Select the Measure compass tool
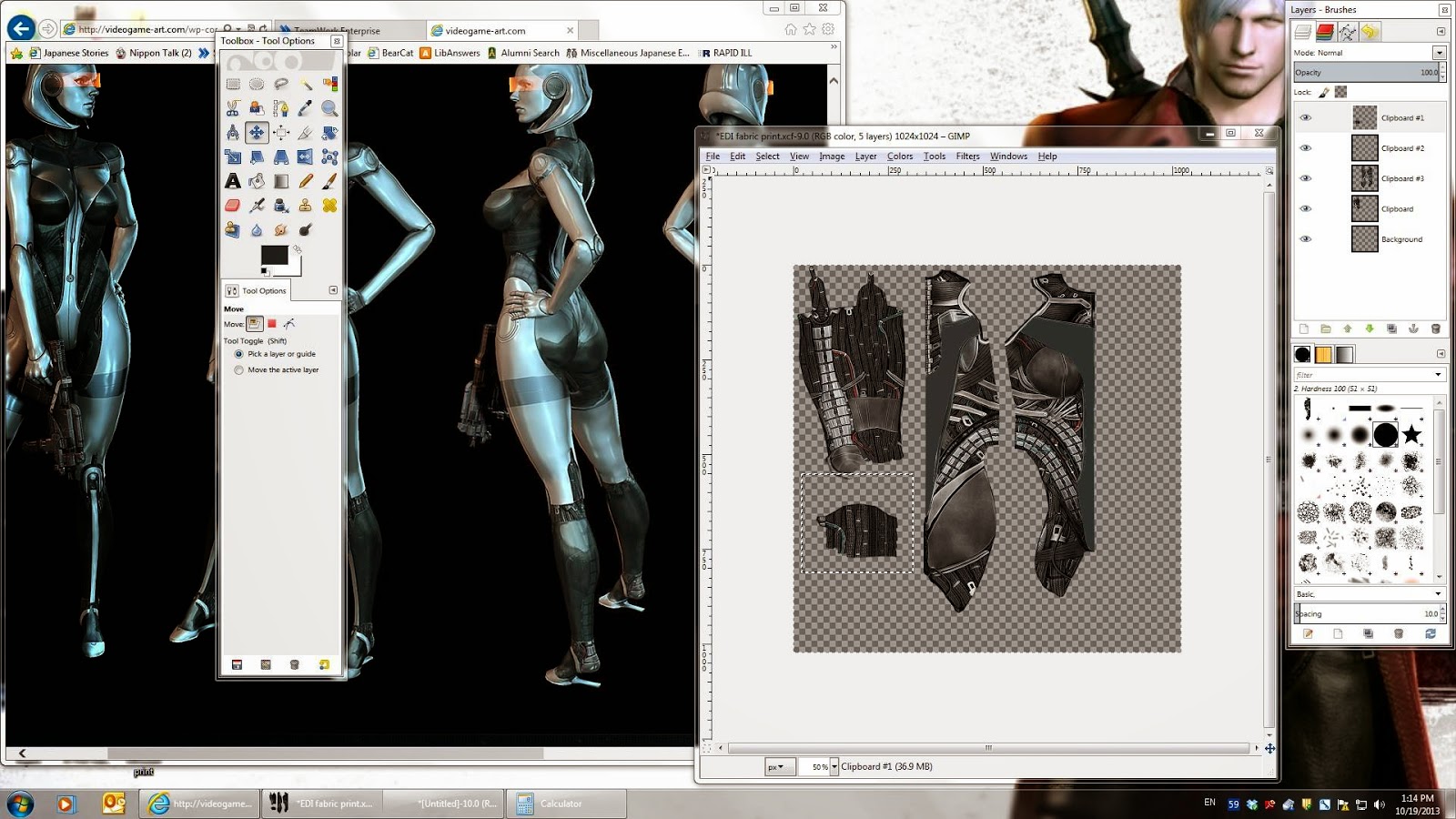This screenshot has width=1456, height=819. (x=233, y=133)
